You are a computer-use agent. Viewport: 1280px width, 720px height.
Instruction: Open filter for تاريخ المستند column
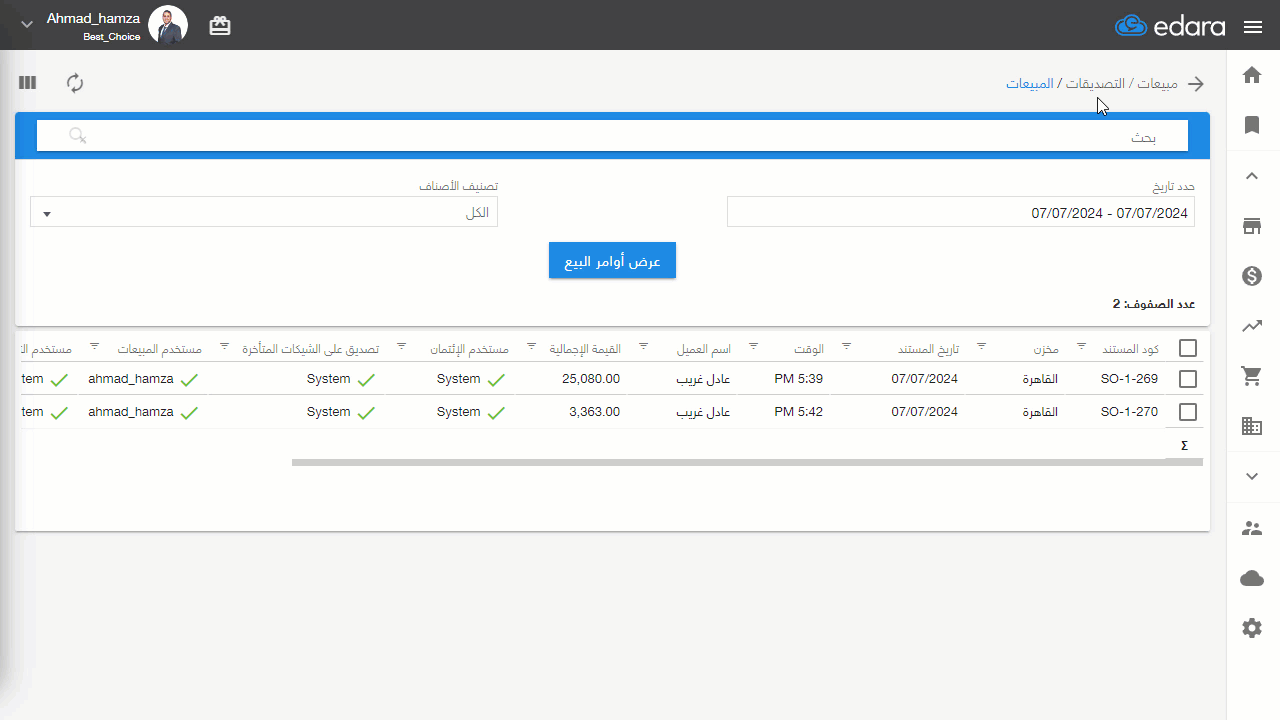coord(846,346)
